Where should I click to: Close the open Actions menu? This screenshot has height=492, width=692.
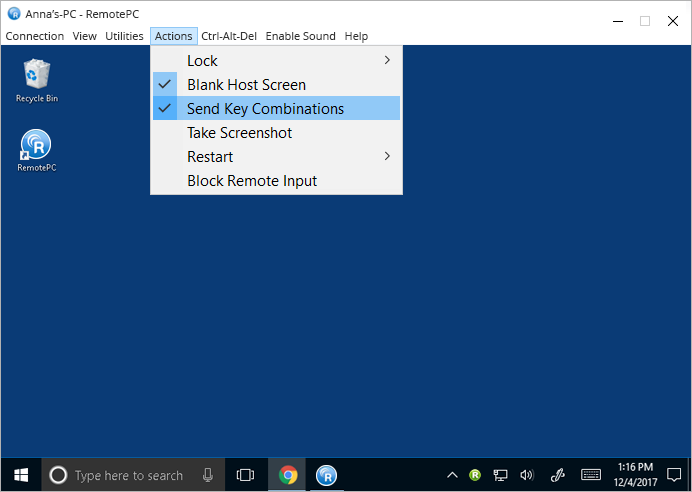pyautogui.click(x=173, y=36)
